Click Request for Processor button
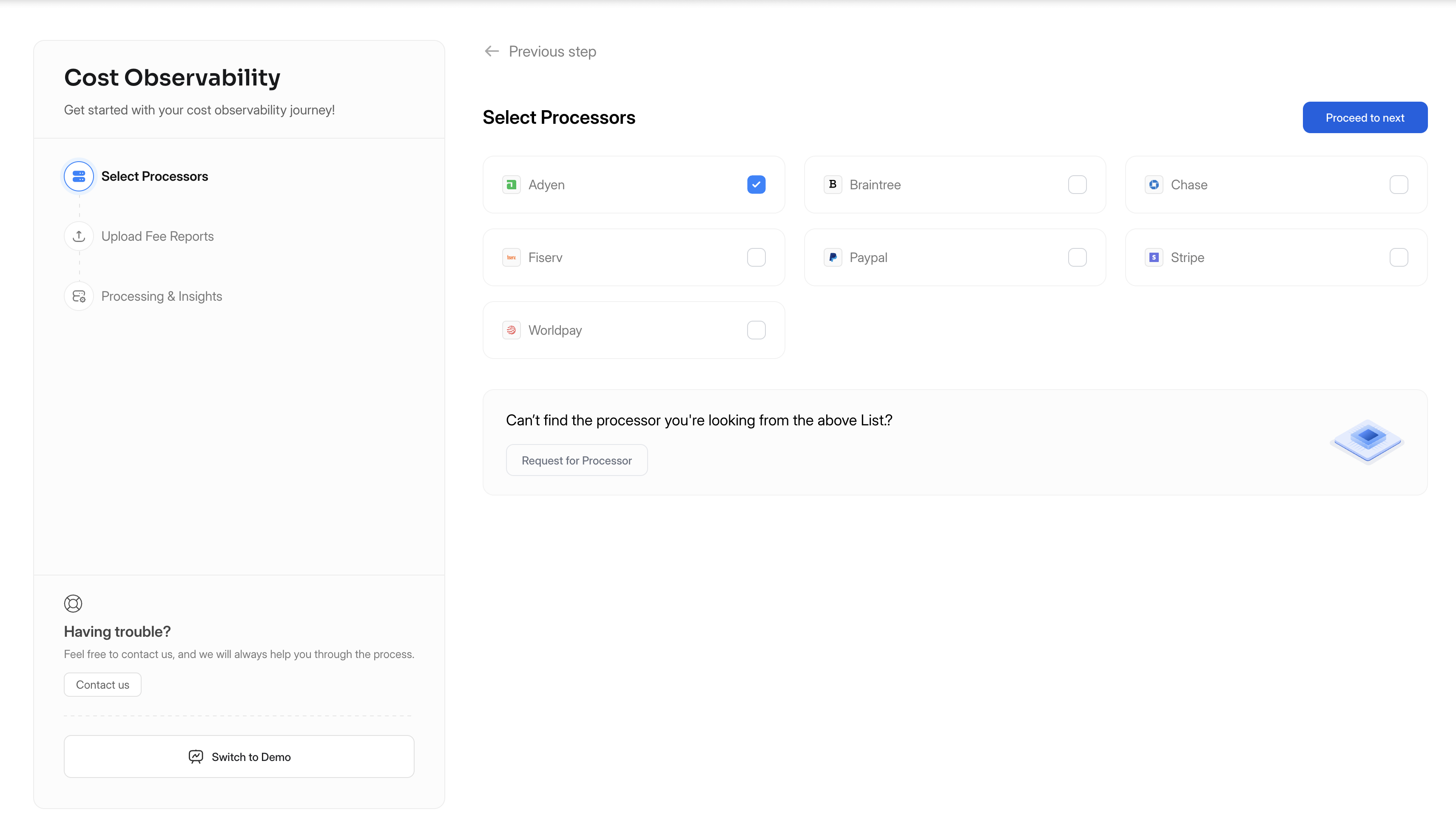Screen dimensions: 1456x832 point(576,460)
